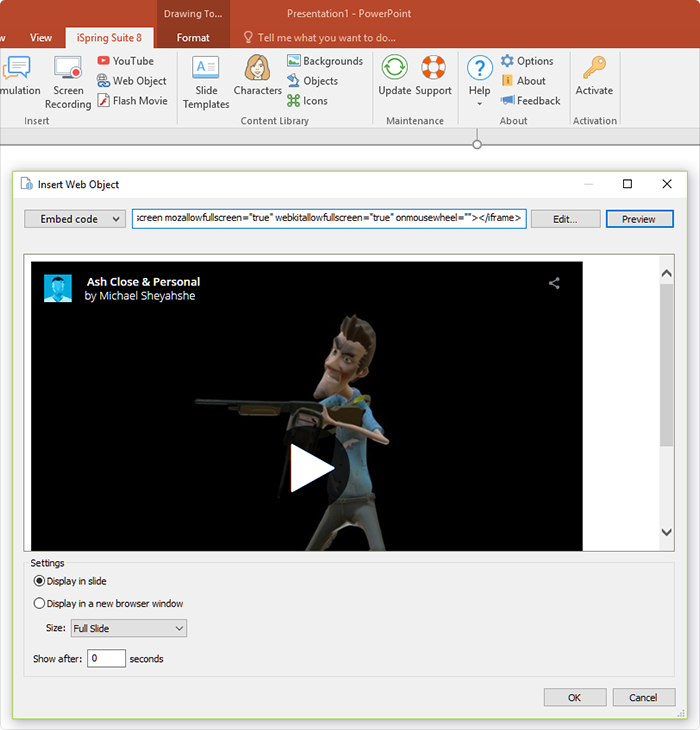Insert a Flash Movie
Viewport: 700px width, 730px height.
[x=133, y=101]
